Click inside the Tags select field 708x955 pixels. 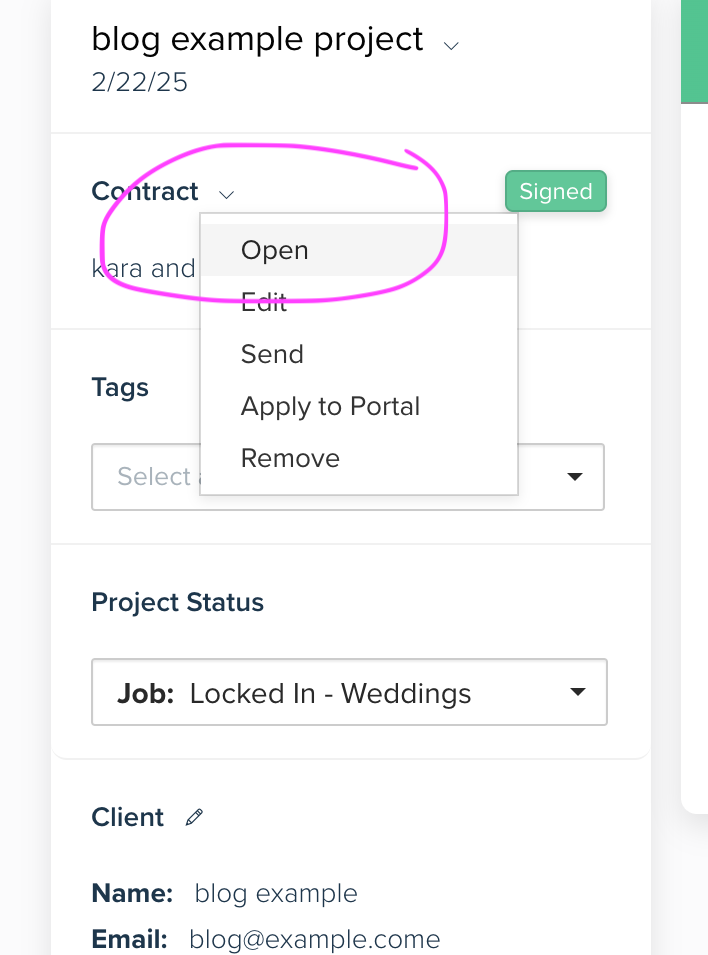[146, 477]
